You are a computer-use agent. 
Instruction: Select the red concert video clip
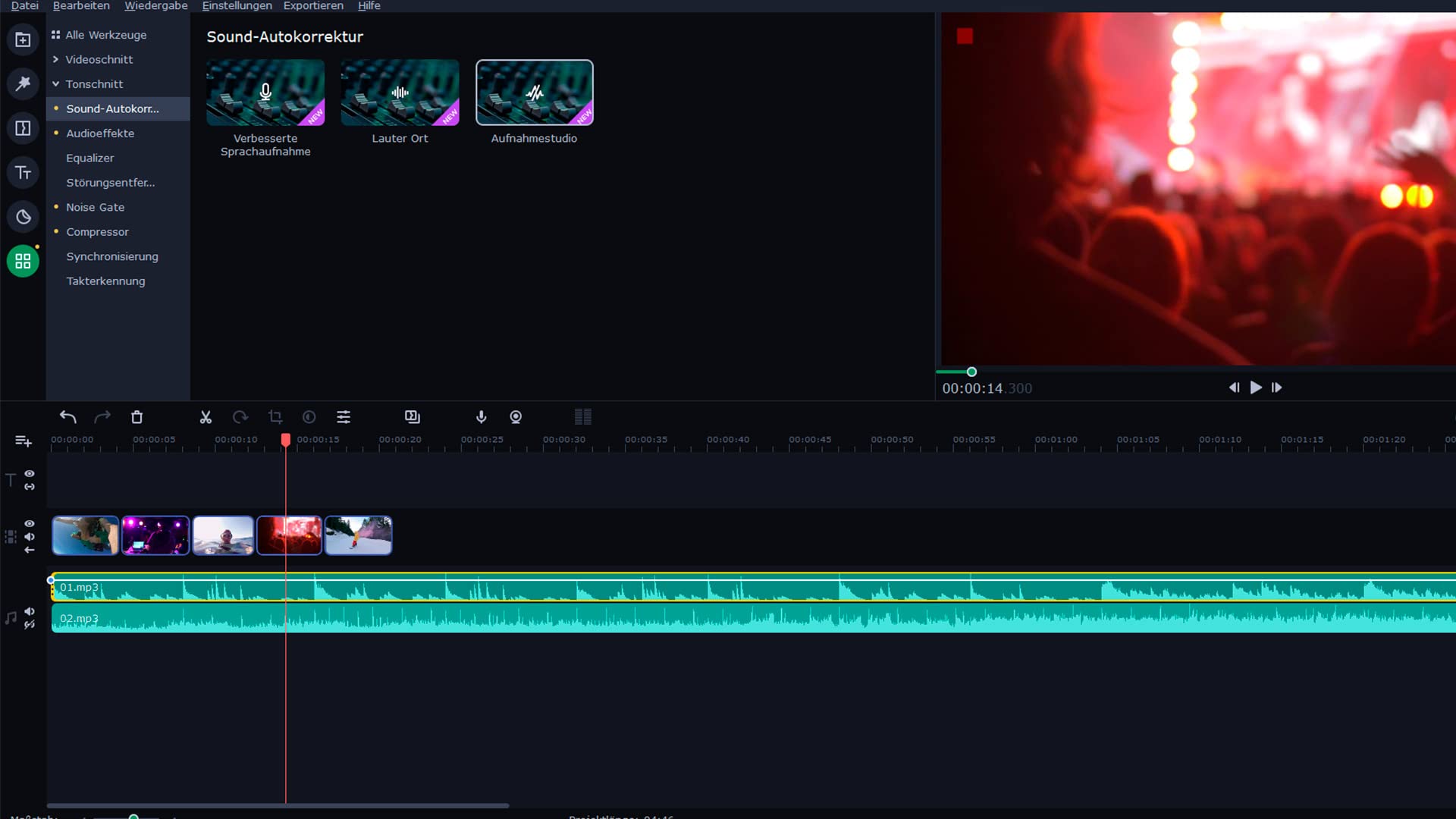click(x=290, y=535)
